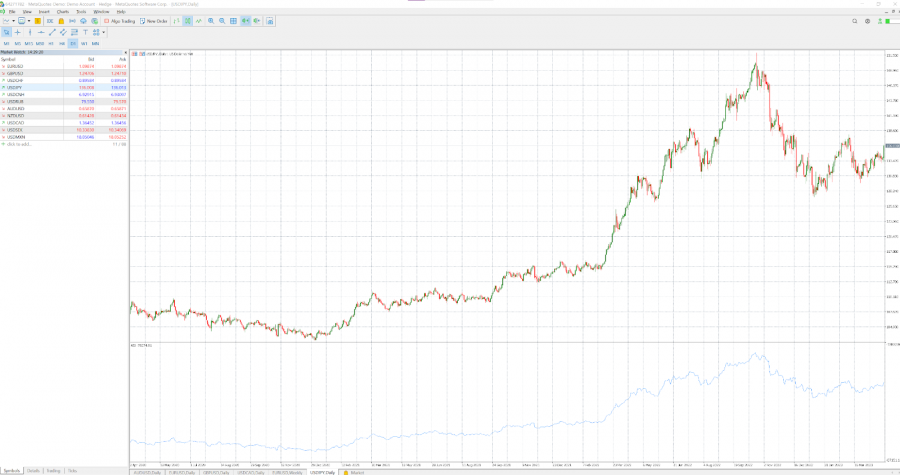Click the Zoom In magnifier icon
900x475 pixels.
(x=211, y=21)
